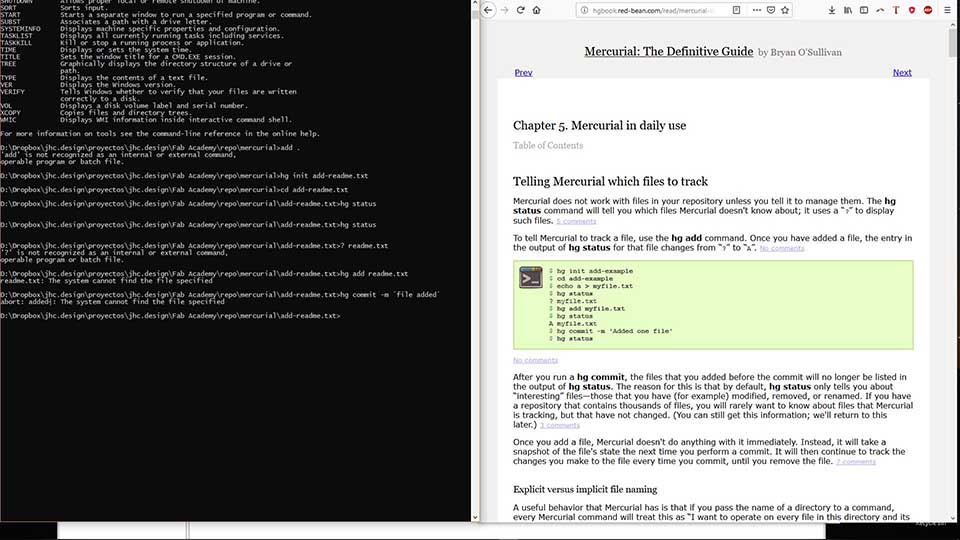Click 'hg init add-readme.txt' in the command prompt
Image resolution: width=960 pixels, height=540 pixels.
[x=324, y=176]
